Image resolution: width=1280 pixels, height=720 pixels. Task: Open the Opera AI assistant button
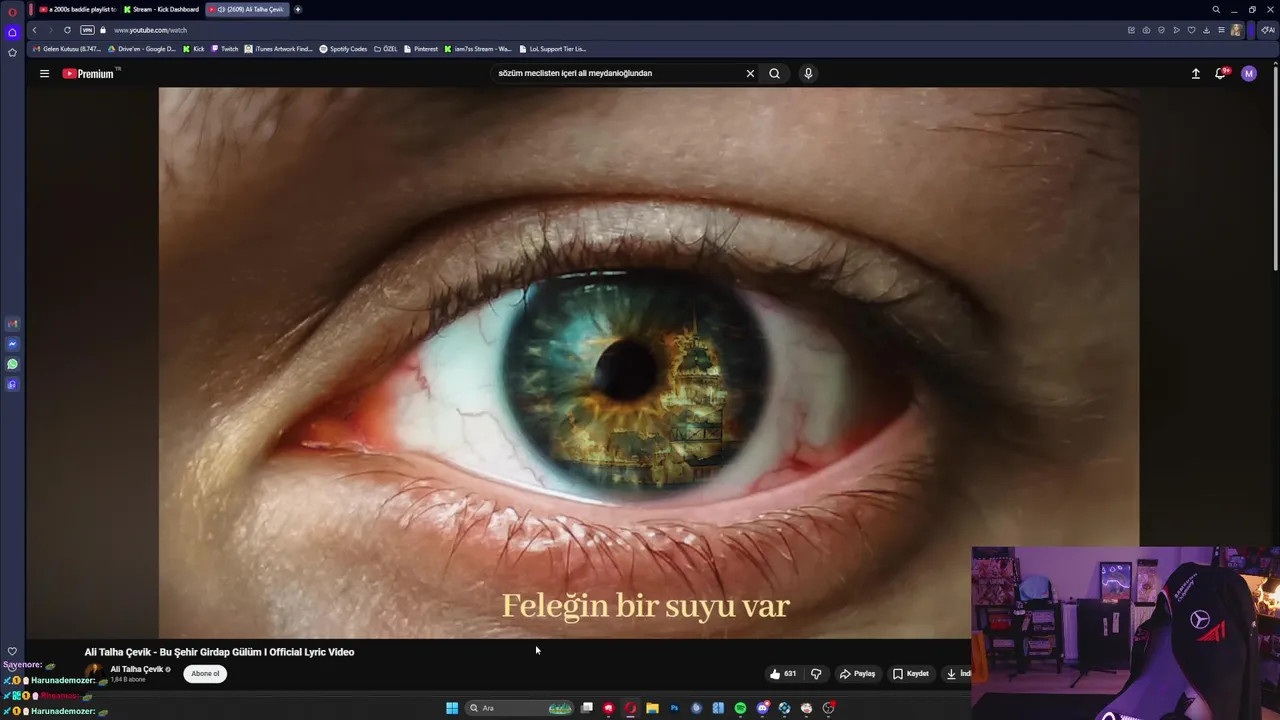coord(1268,30)
